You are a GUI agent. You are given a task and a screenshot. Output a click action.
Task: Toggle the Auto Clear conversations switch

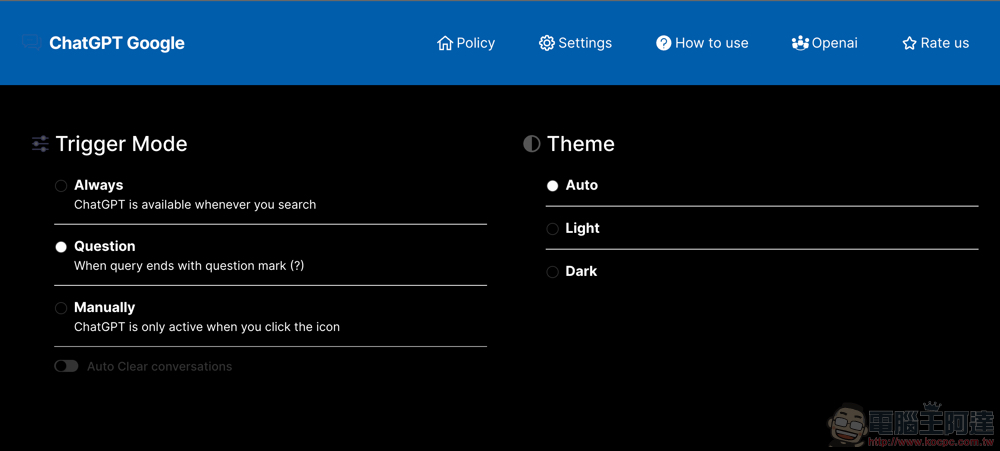click(66, 366)
